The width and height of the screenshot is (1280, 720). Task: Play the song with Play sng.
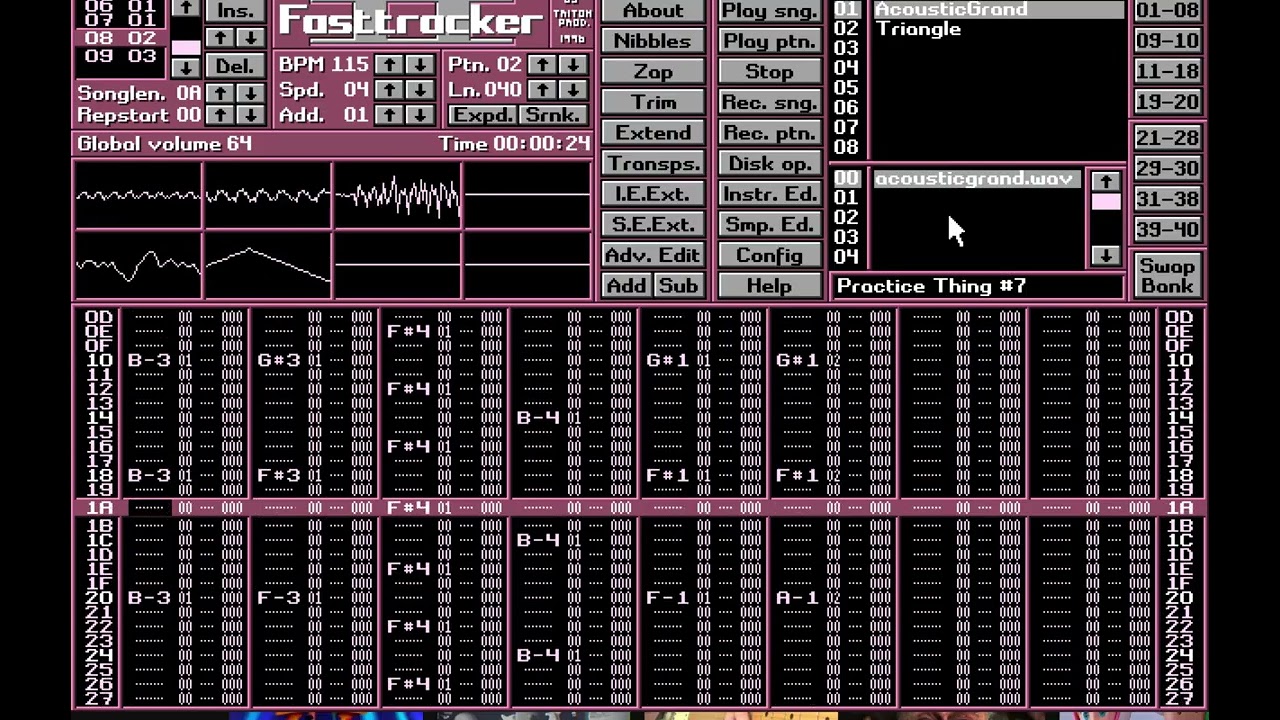coord(769,11)
